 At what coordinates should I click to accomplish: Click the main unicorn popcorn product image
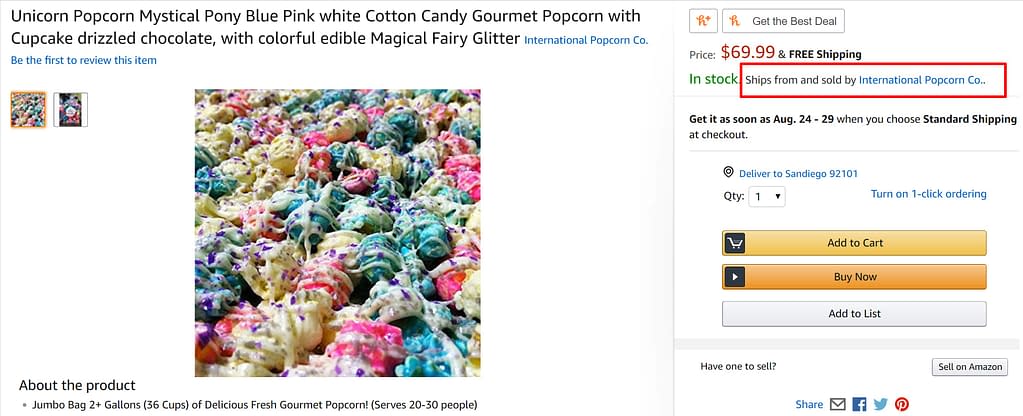click(x=337, y=232)
